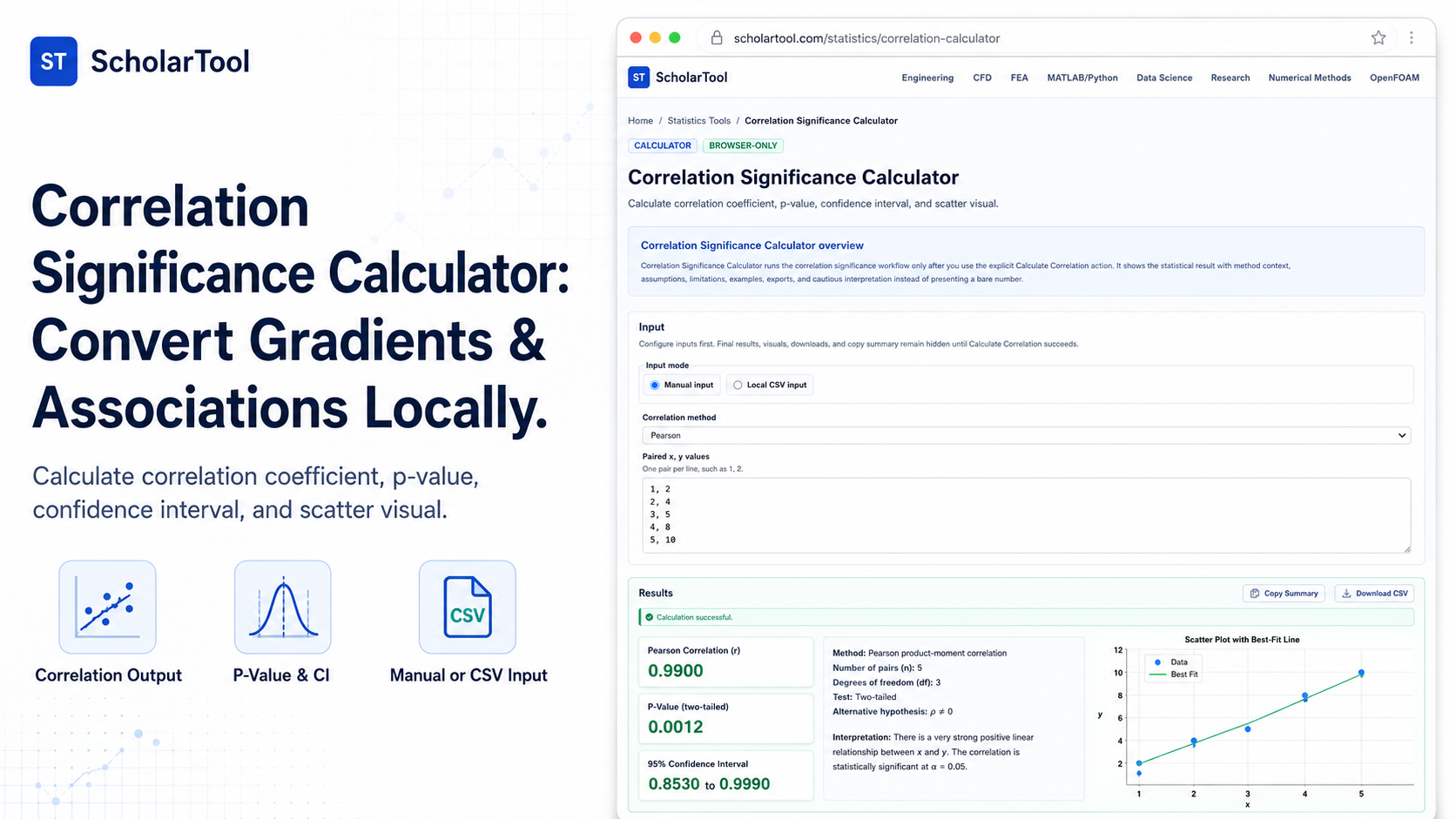
Task: Open the Engineering nav menu
Action: point(927,77)
